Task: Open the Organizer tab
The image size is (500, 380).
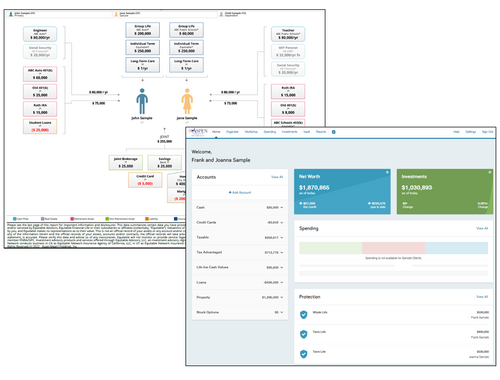Action: tap(232, 132)
